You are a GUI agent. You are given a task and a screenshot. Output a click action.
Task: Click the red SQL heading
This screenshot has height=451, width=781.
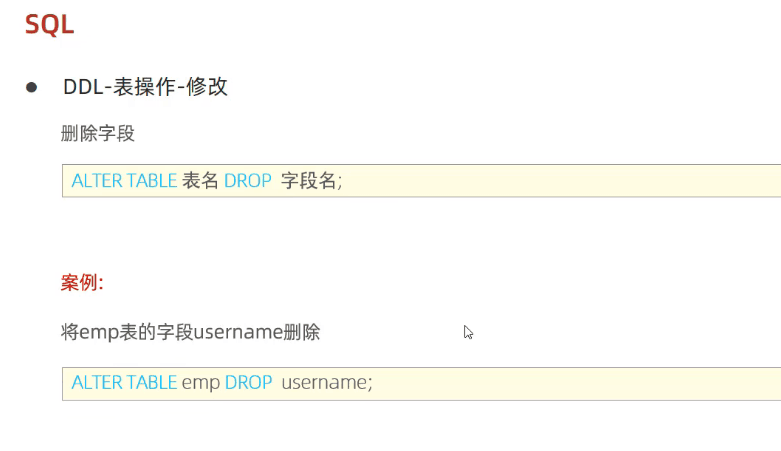(x=49, y=24)
